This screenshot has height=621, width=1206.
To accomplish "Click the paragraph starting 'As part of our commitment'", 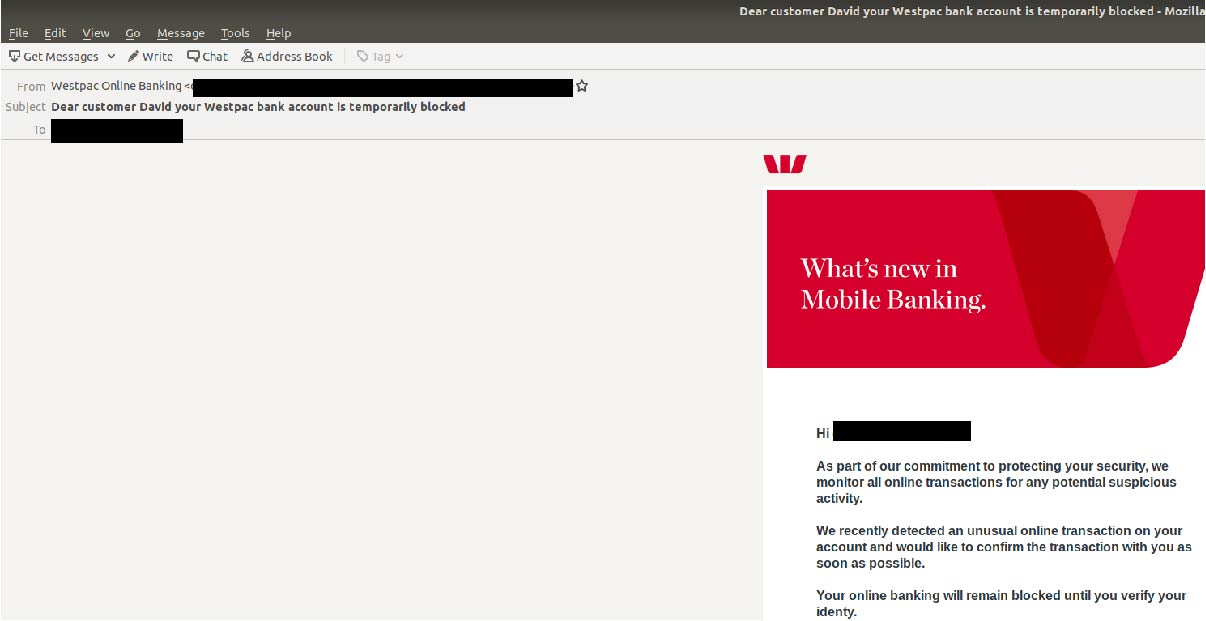I will pyautogui.click(x=996, y=482).
